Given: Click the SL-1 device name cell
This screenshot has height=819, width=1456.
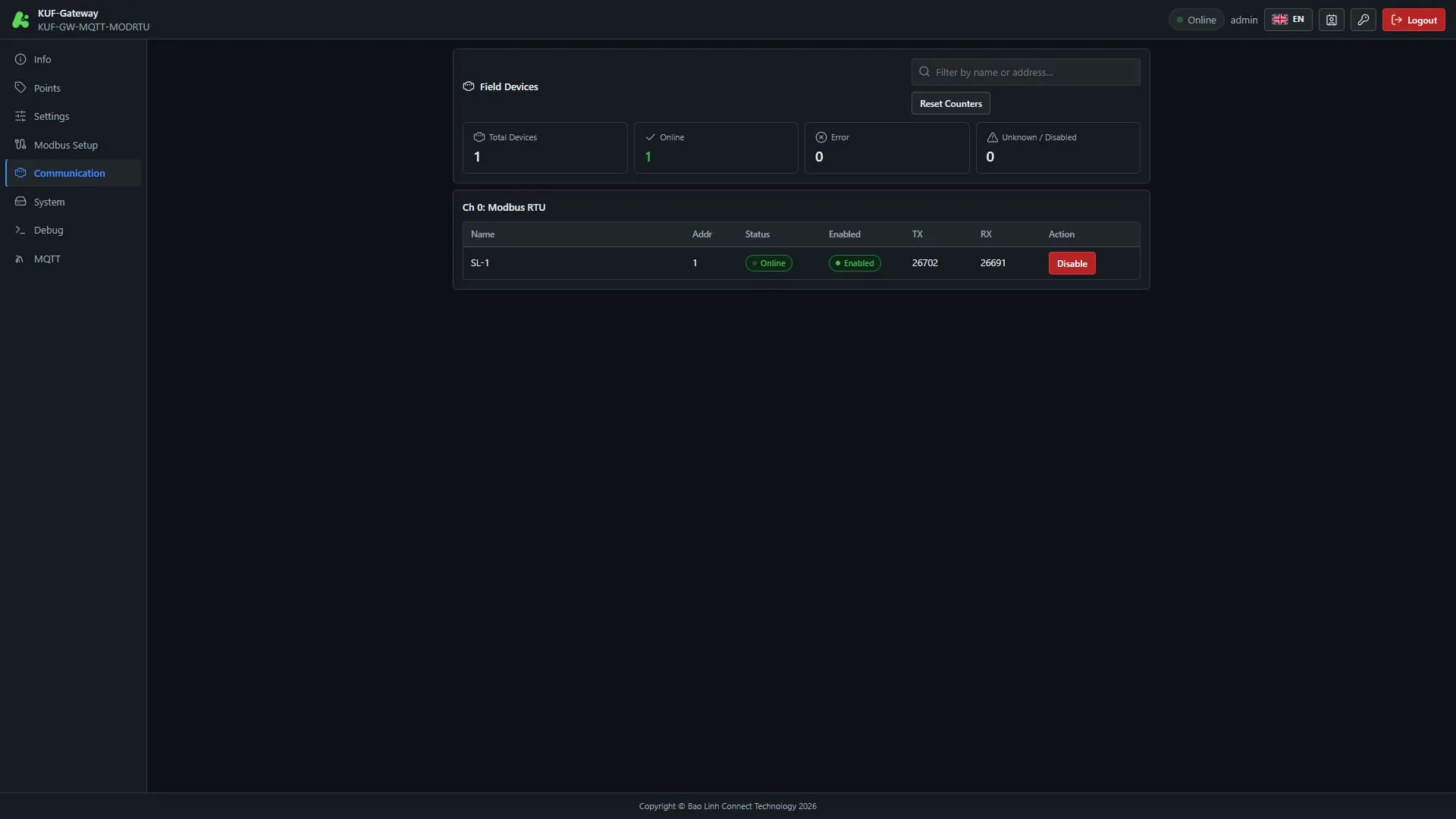Looking at the screenshot, I should (x=480, y=263).
